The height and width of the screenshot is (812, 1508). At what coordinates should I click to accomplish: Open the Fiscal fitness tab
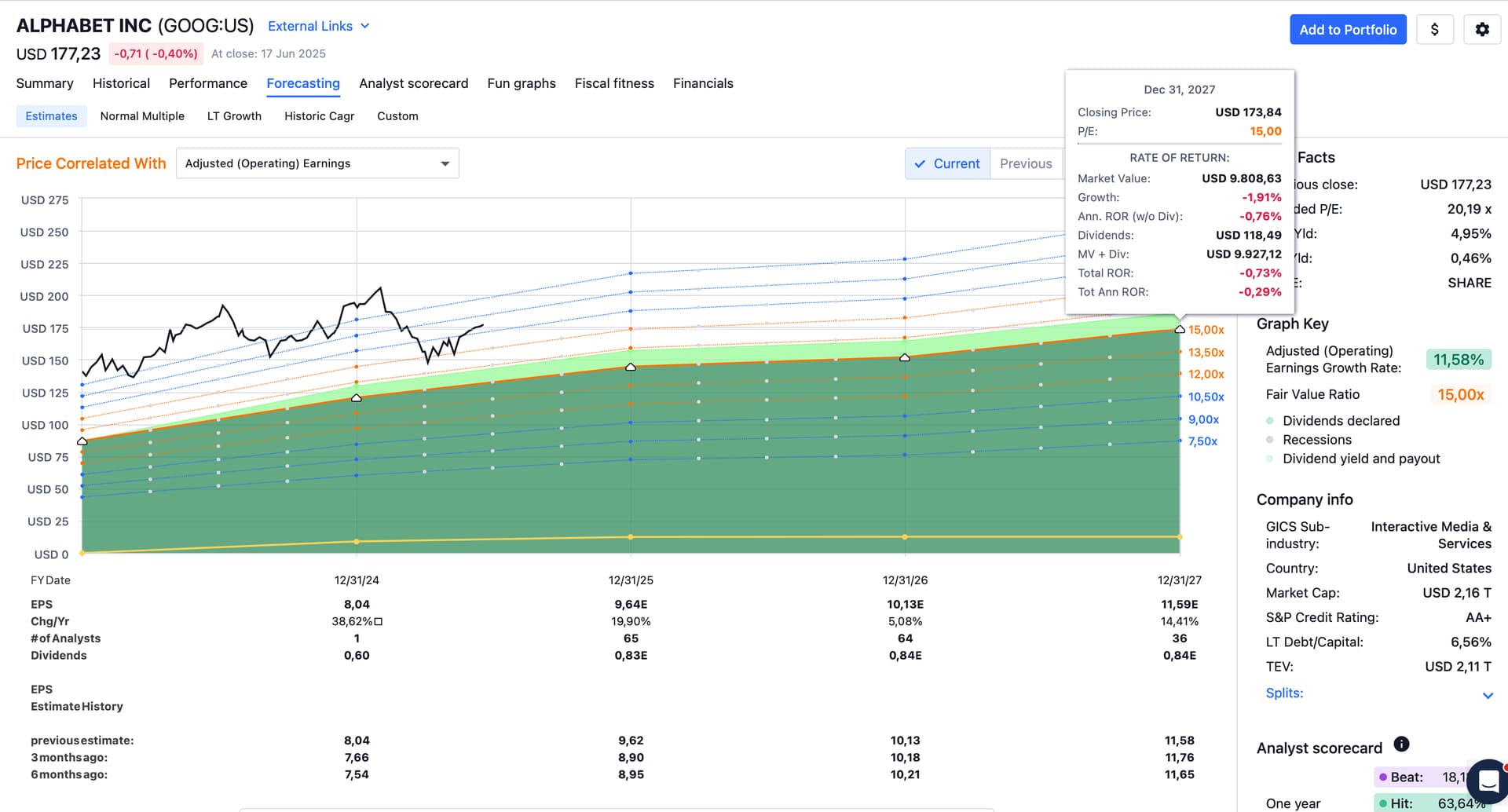pos(614,83)
